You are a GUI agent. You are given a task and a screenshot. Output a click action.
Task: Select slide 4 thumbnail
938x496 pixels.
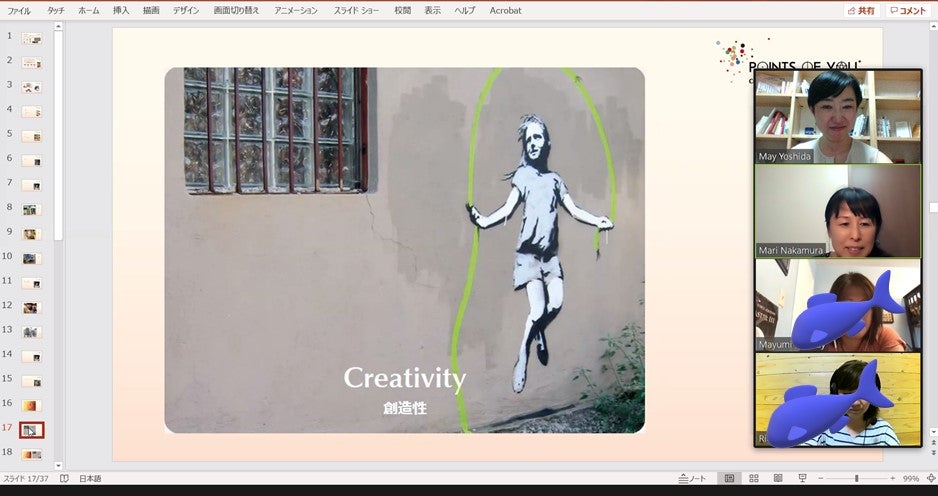coord(32,112)
